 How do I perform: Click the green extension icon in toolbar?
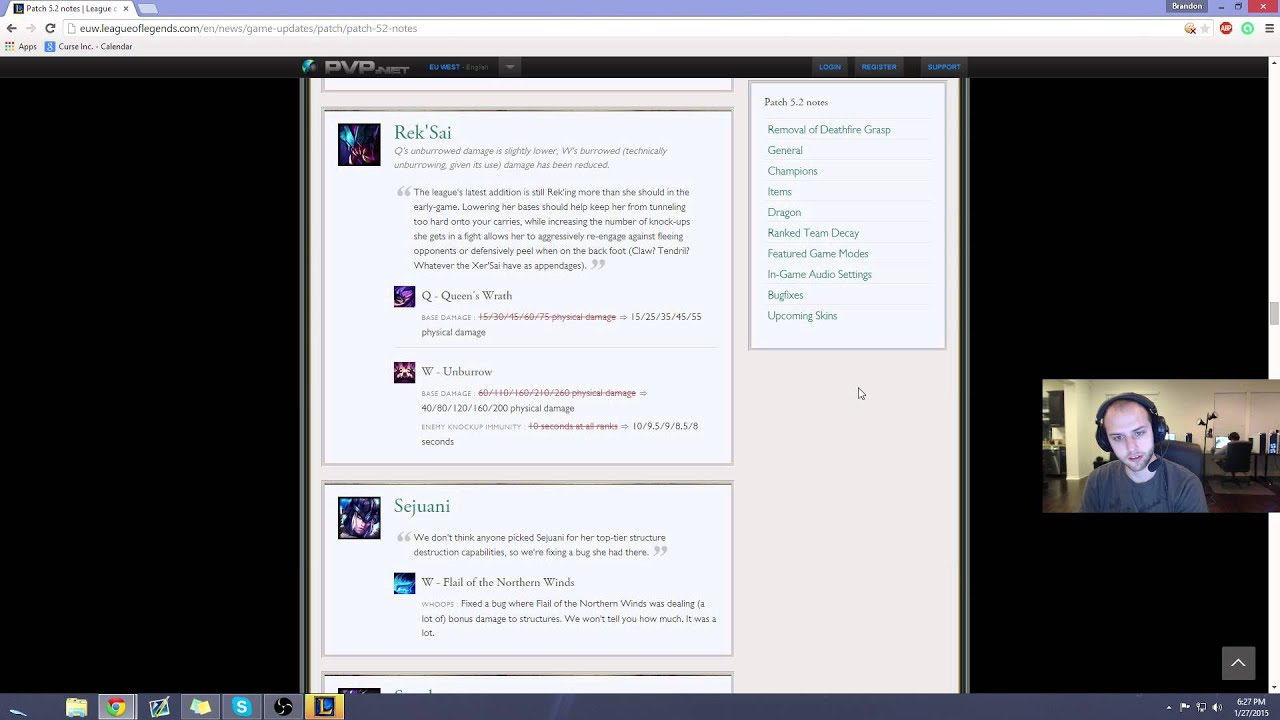click(x=1247, y=29)
